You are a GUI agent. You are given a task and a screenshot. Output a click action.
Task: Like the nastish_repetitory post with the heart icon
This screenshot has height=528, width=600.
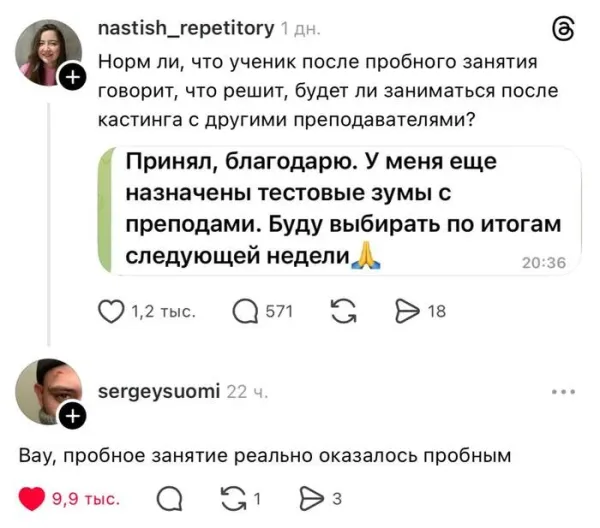coord(113,312)
